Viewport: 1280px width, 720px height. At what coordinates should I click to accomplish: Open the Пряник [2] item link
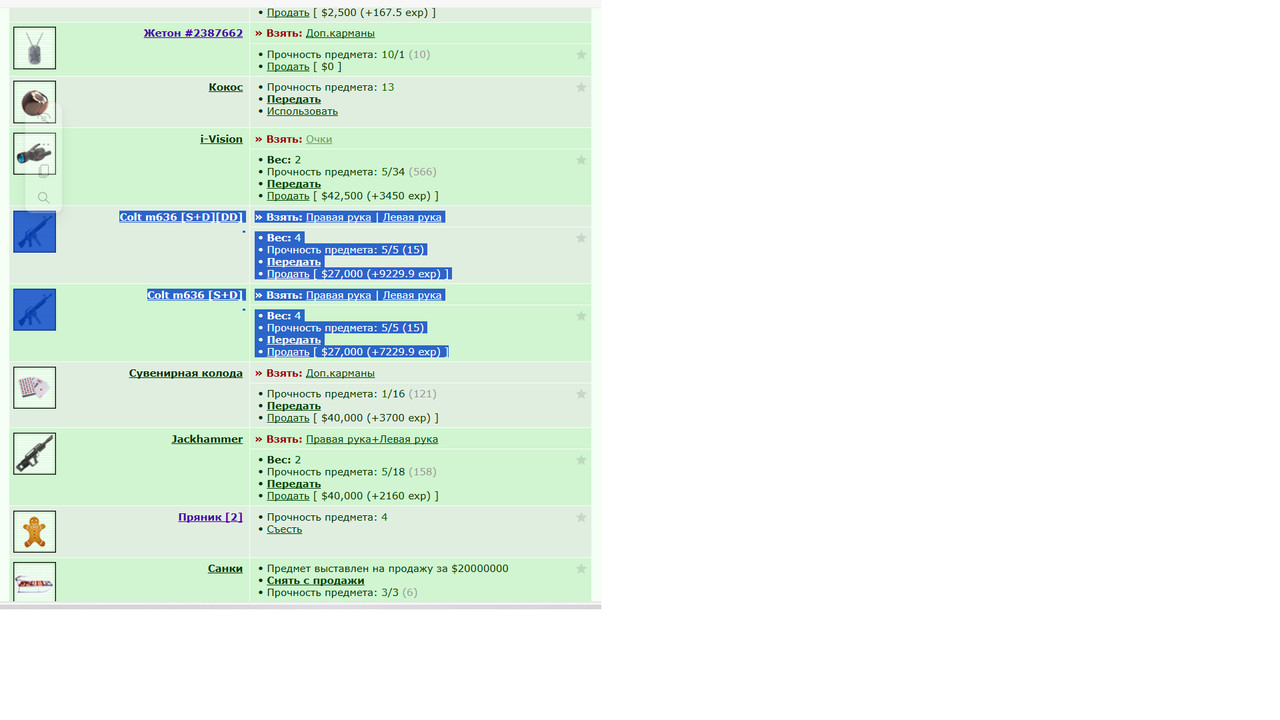click(x=210, y=517)
